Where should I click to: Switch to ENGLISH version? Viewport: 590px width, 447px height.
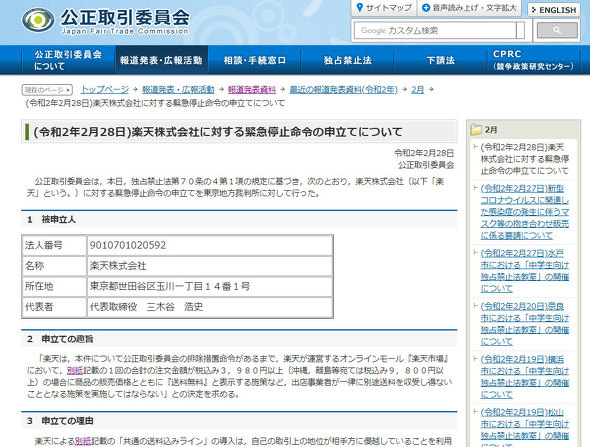point(554,10)
